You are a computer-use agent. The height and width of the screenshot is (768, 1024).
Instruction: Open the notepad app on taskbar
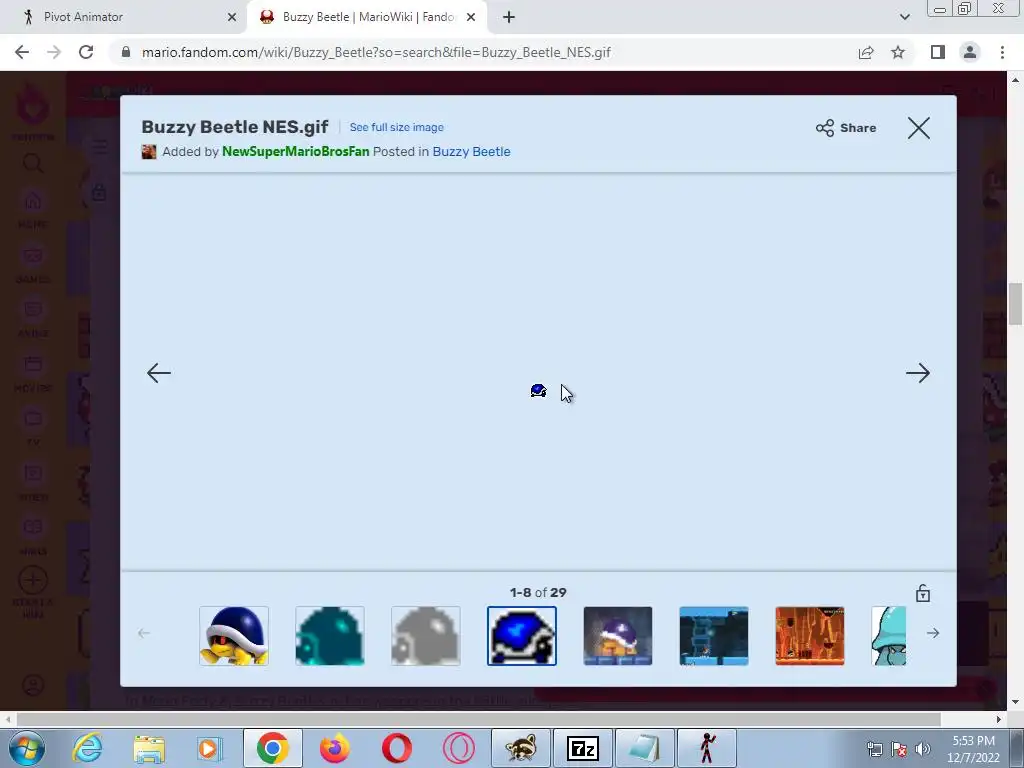[x=645, y=748]
